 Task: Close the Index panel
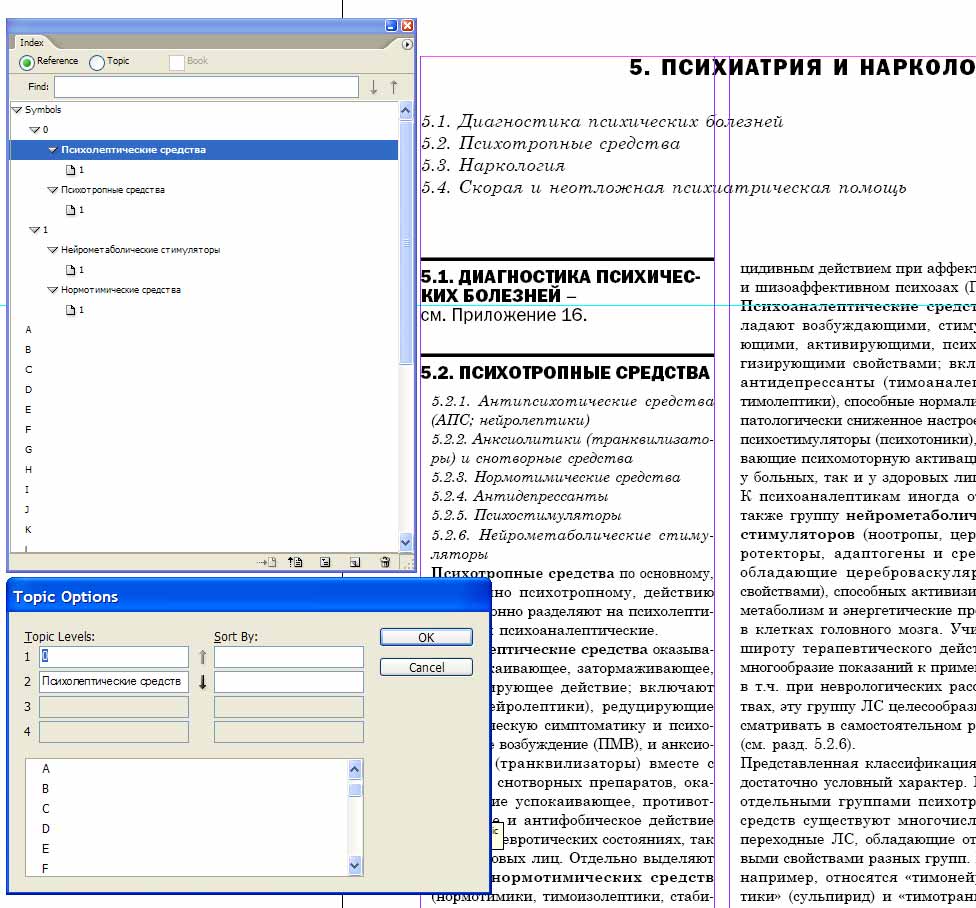(x=407, y=26)
